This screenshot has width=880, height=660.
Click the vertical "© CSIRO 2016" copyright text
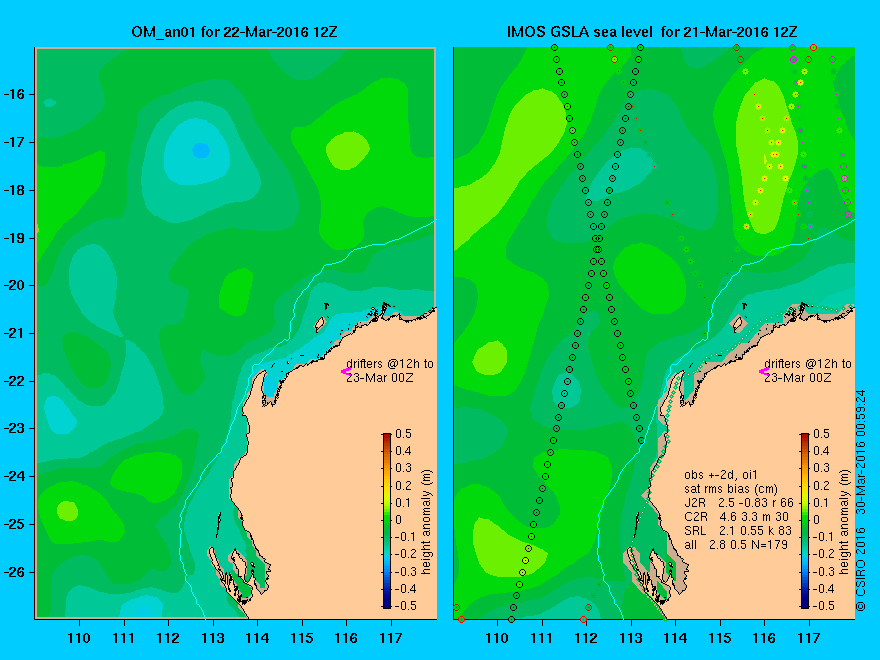click(x=861, y=567)
